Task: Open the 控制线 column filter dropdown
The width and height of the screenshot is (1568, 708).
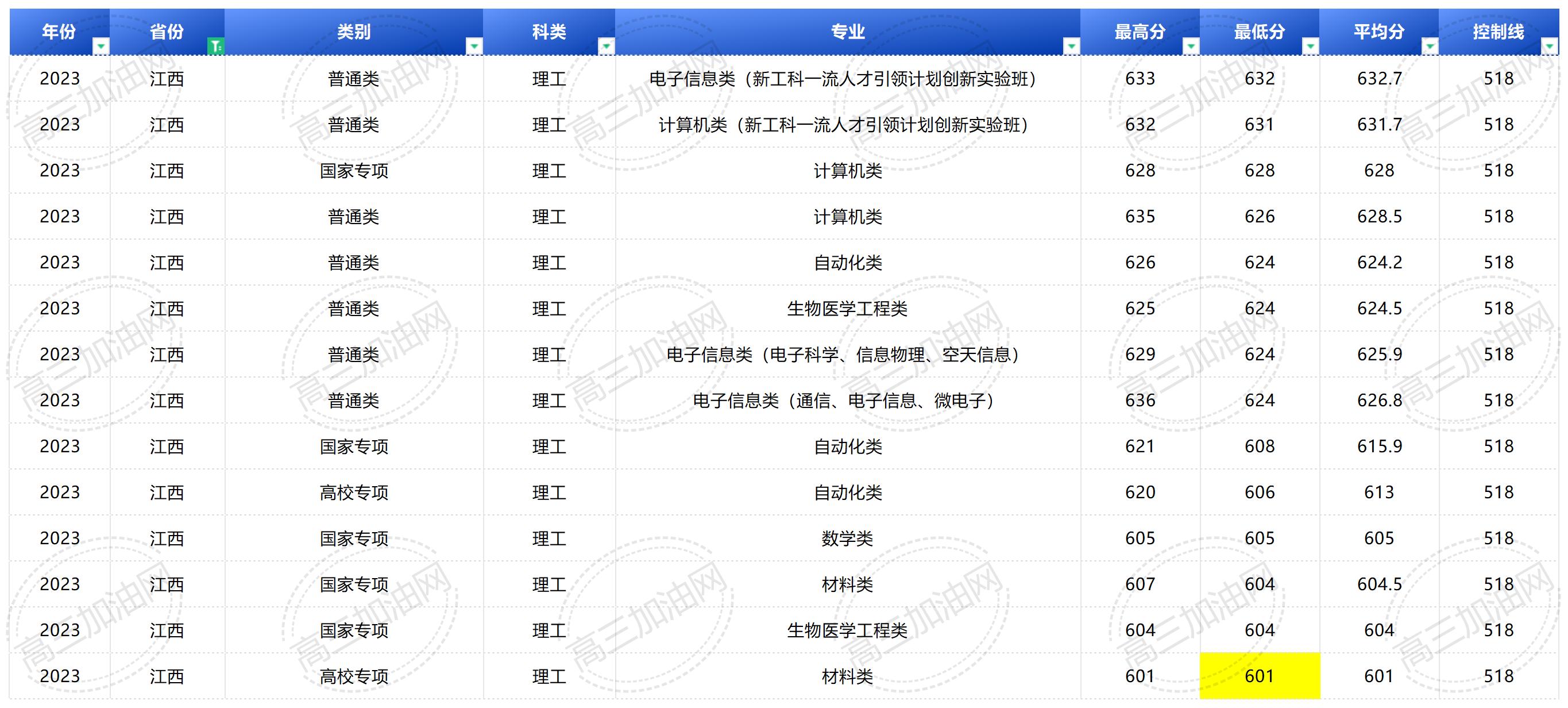Action: [x=1550, y=47]
